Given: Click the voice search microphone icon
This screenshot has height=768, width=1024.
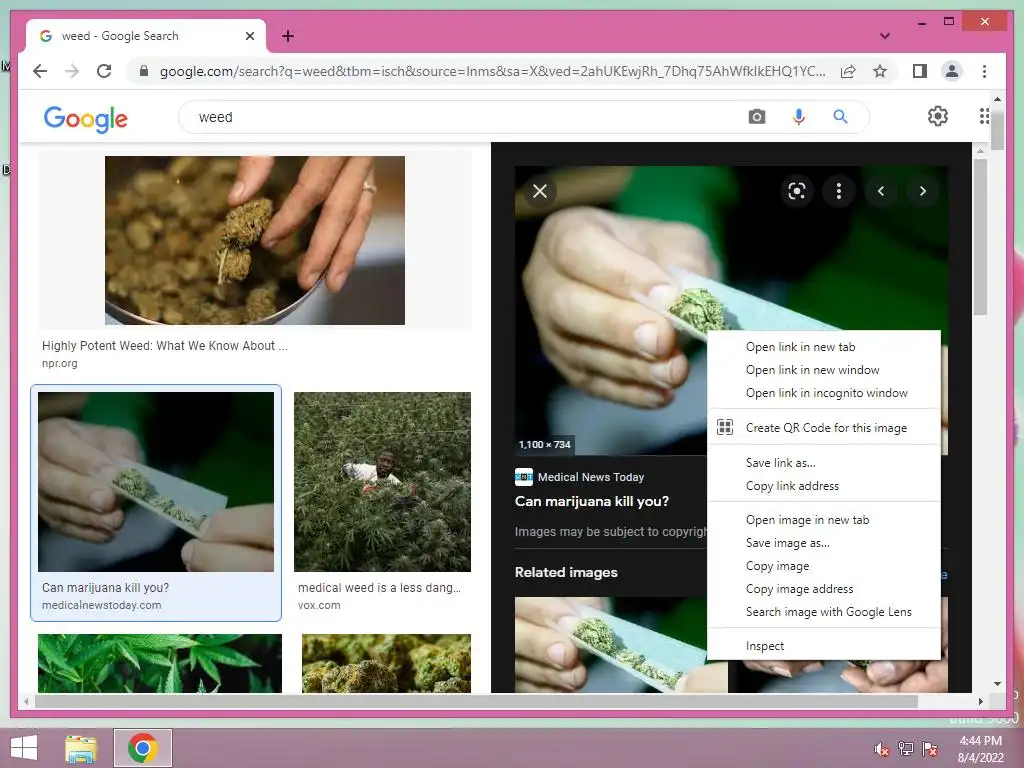Looking at the screenshot, I should [799, 117].
